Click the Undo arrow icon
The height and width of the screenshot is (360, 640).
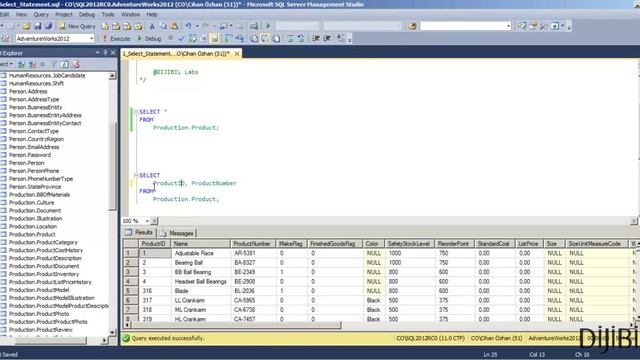pyautogui.click(x=188, y=26)
